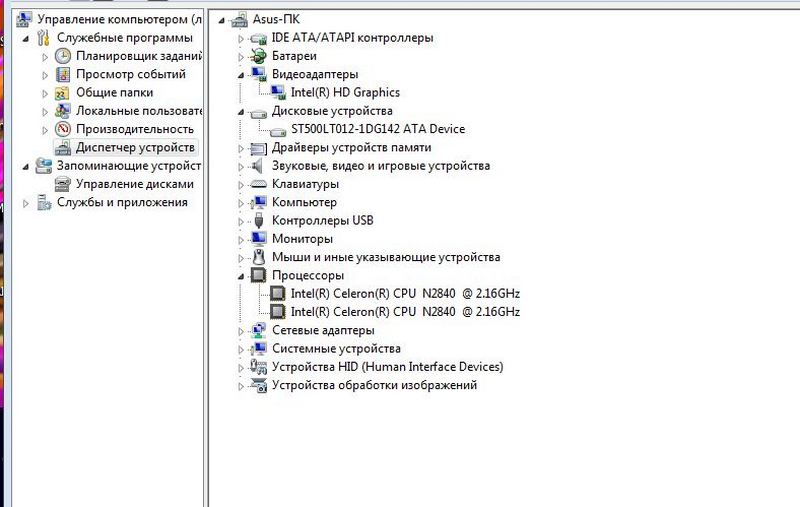800x507 pixels.
Task: Select Управление дисками in the left pane
Action: click(x=134, y=184)
